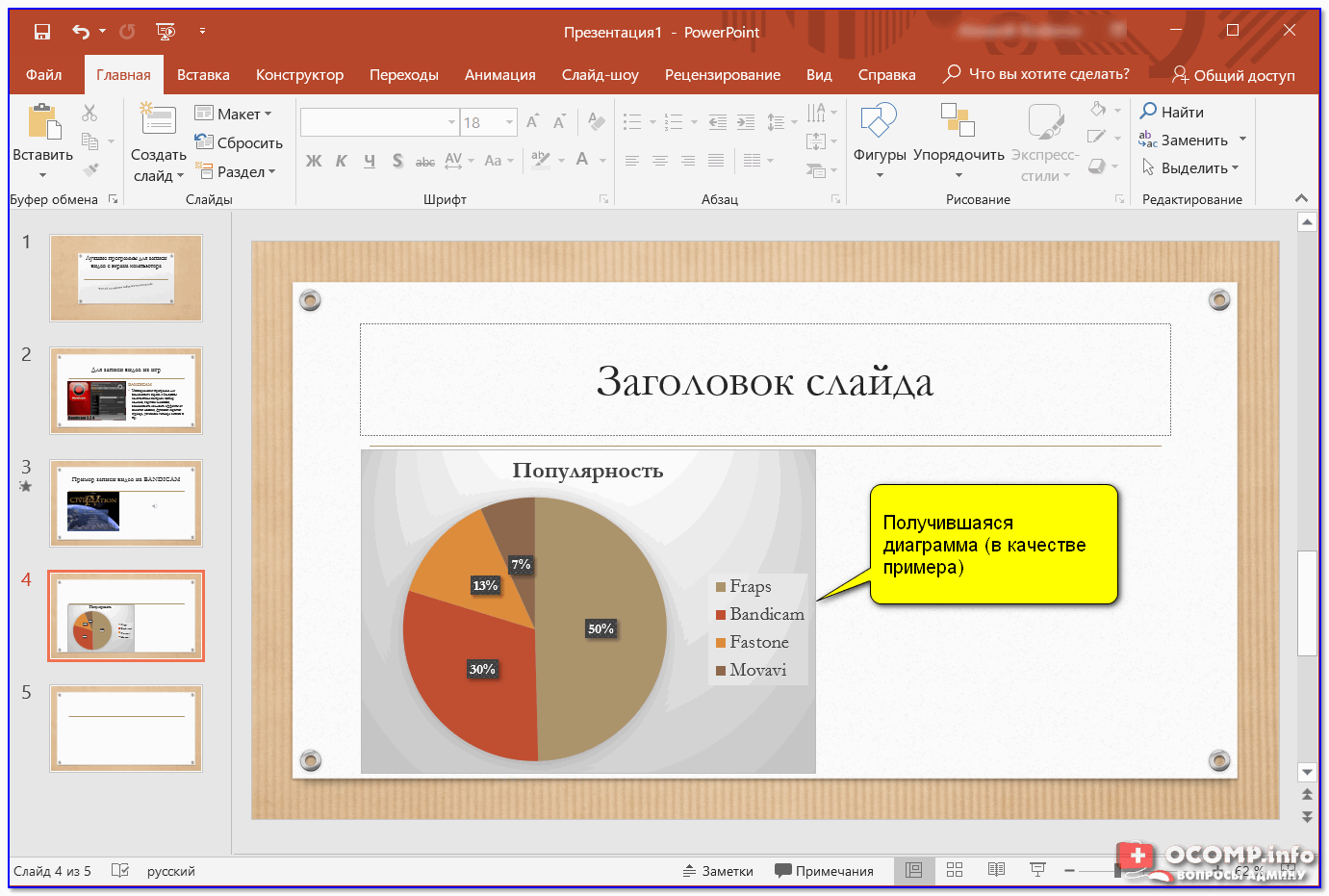The width and height of the screenshot is (1329, 896).
Task: Switch to Normal view in the status bar
Action: 913,870
